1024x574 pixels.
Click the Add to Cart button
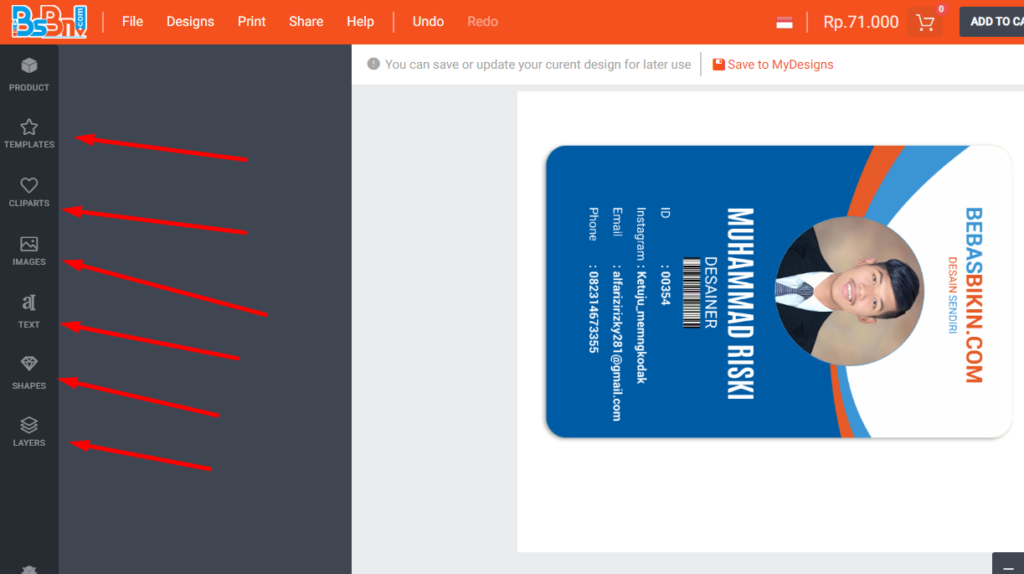991,22
